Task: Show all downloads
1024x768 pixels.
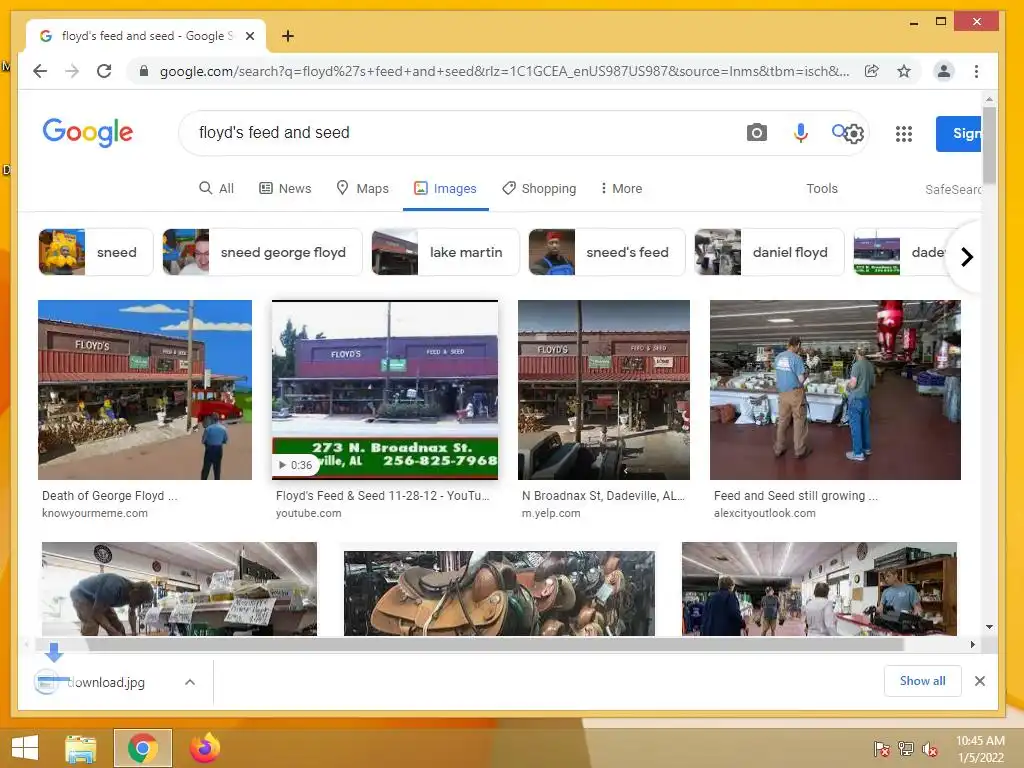Action: click(x=922, y=681)
